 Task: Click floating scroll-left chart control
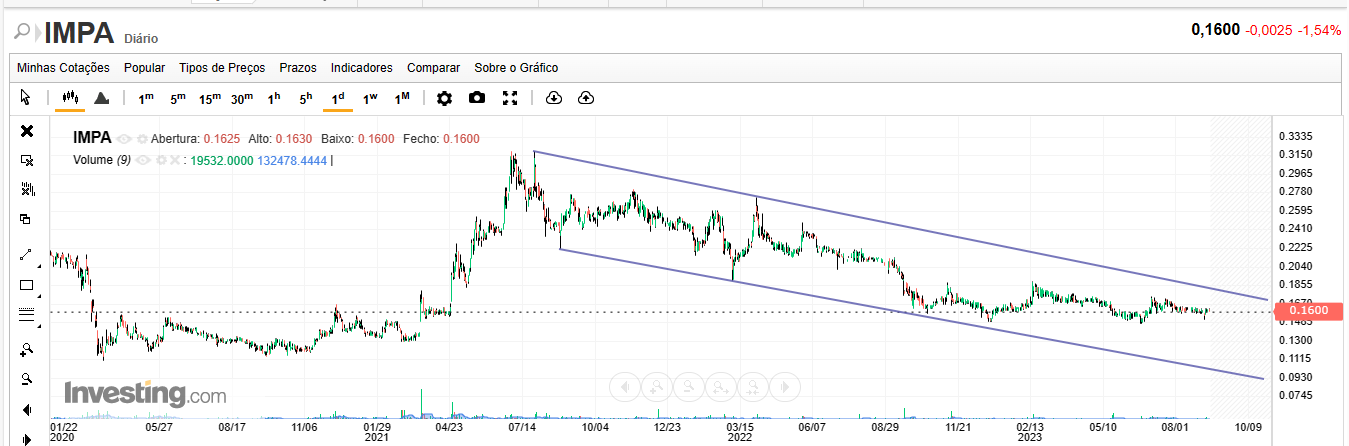click(624, 385)
